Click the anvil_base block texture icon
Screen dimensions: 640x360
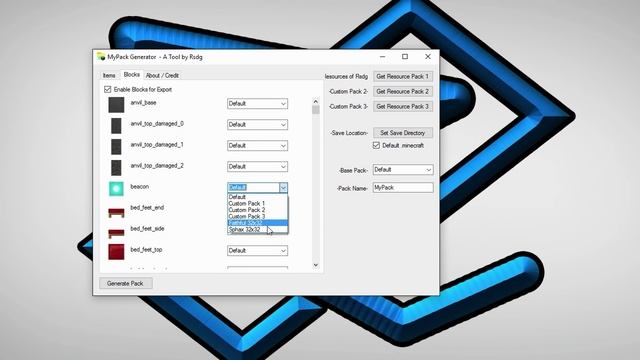point(116,105)
